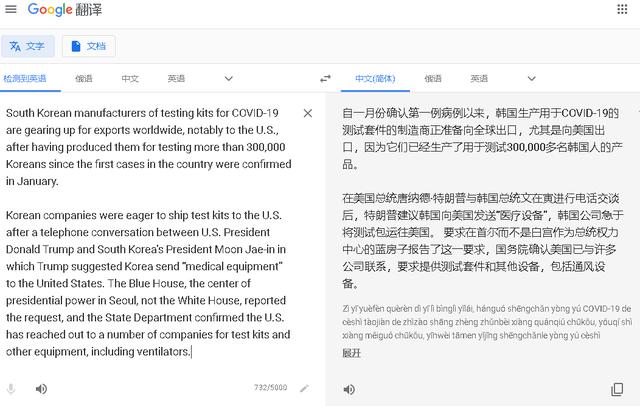
Task: Expand the romanization with 展开
Action: (351, 353)
